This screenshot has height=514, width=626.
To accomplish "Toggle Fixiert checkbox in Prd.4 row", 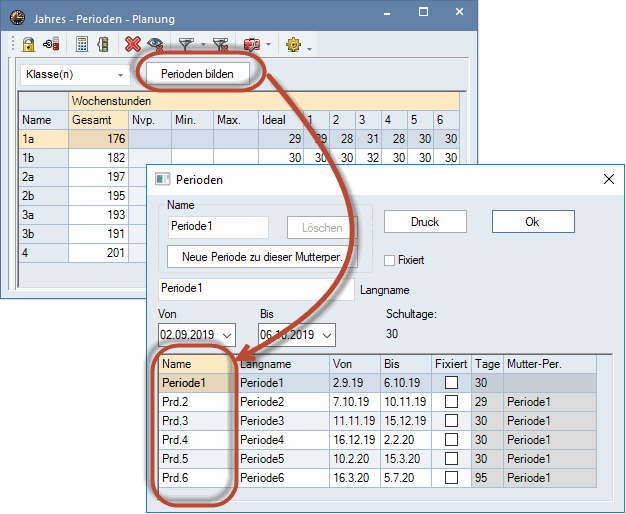I will [451, 440].
